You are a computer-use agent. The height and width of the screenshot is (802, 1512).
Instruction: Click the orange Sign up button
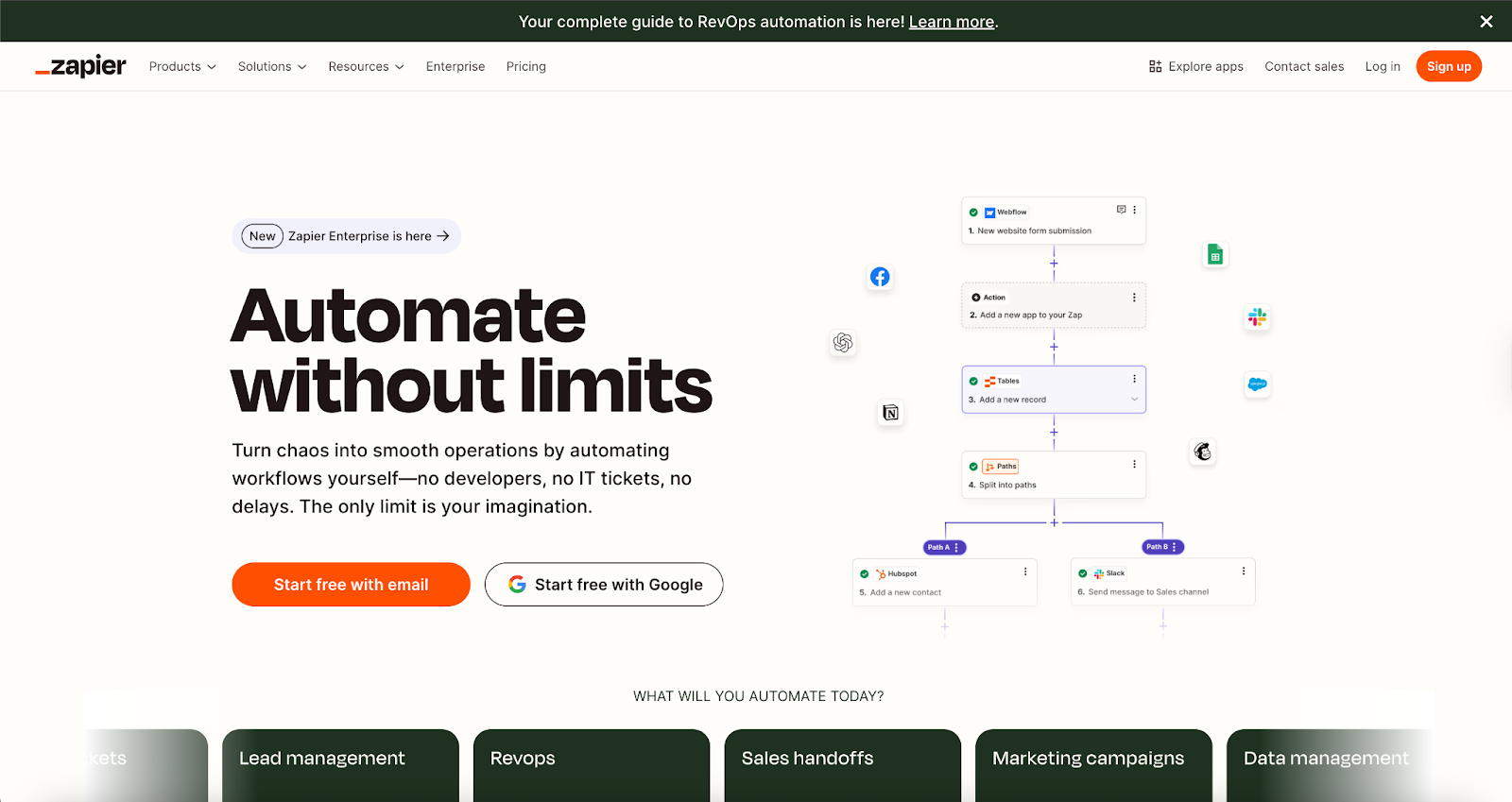[1449, 66]
